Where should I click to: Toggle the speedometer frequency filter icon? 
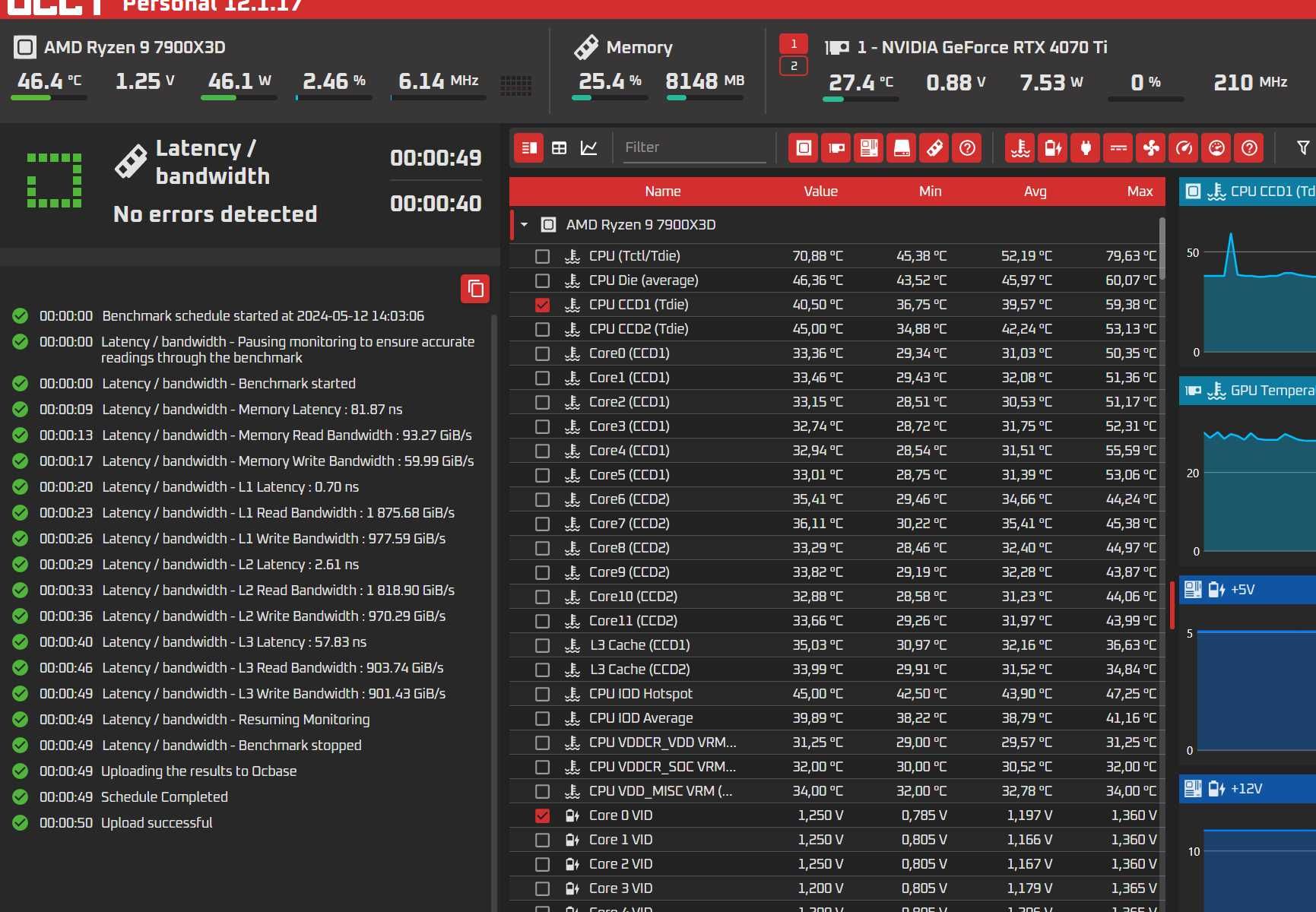click(x=1184, y=147)
